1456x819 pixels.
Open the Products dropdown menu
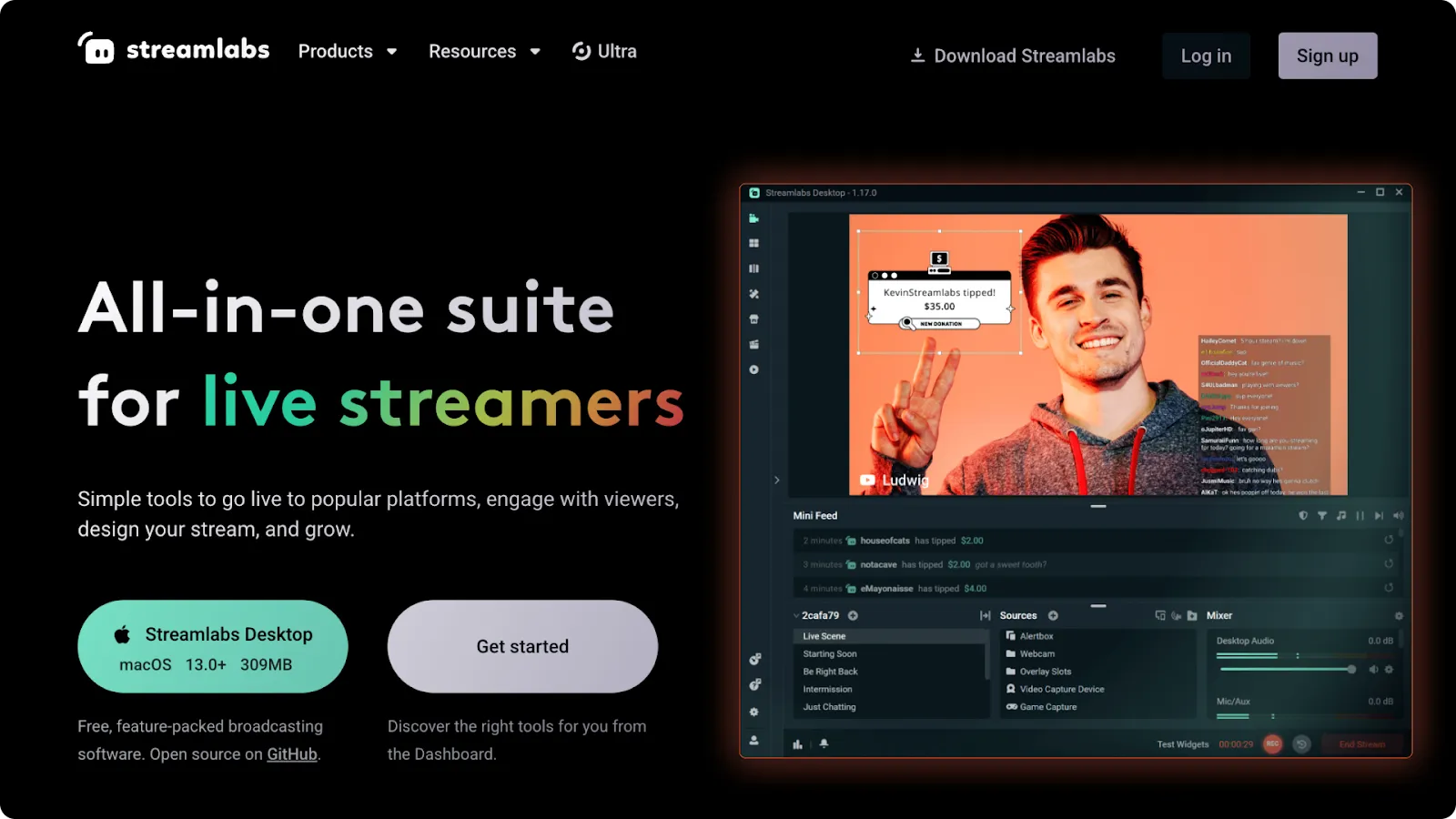(348, 52)
